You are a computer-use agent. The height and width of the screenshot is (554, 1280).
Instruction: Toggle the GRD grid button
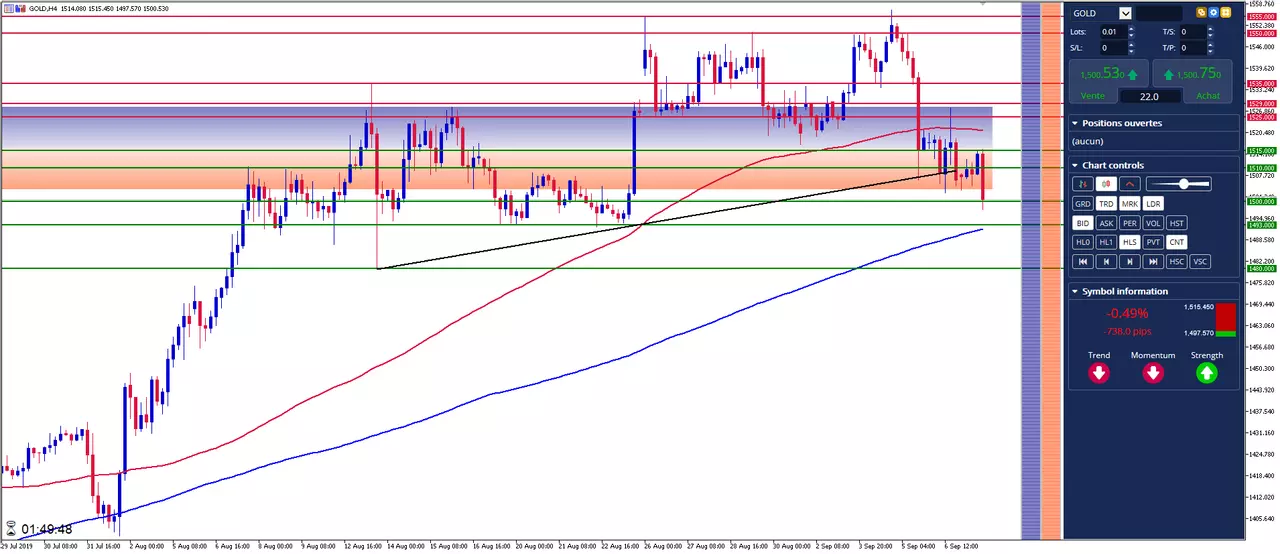(x=1082, y=203)
